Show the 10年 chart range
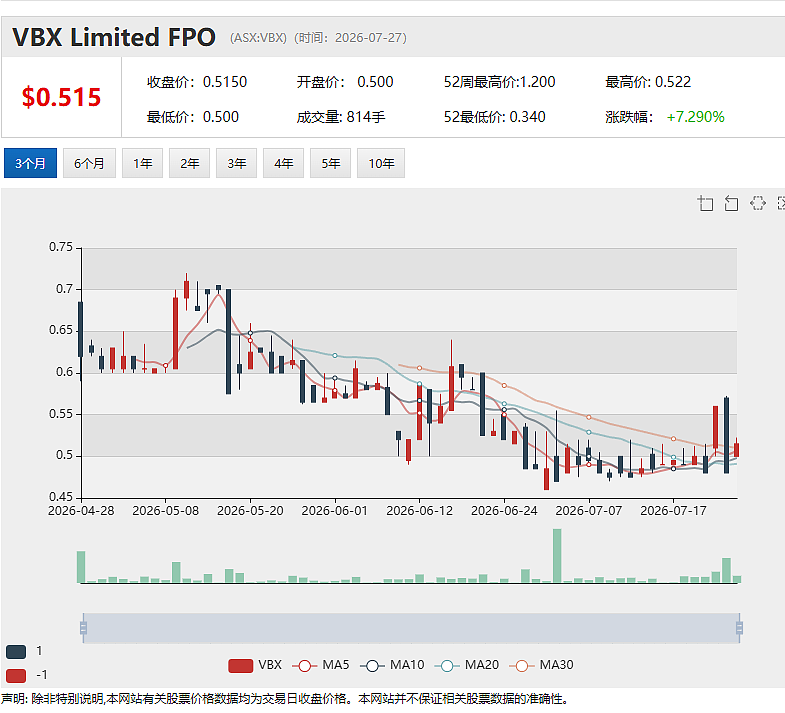Image resolution: width=785 pixels, height=713 pixels. point(381,163)
